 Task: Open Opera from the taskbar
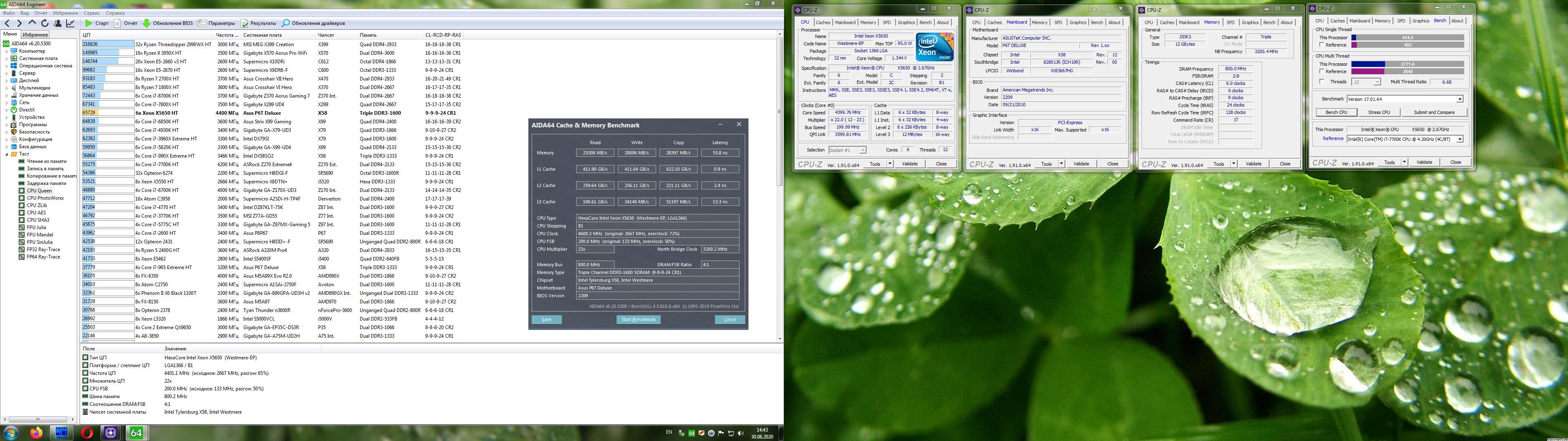[x=87, y=433]
